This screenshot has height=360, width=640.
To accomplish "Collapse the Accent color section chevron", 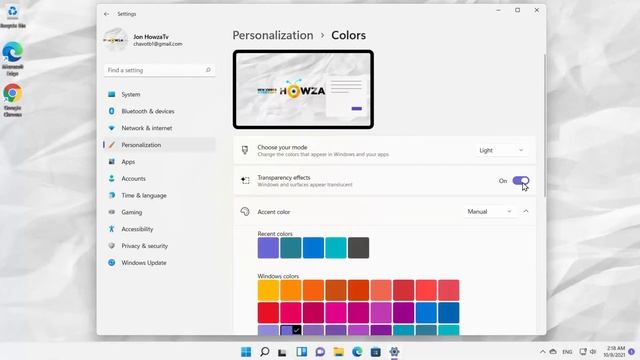I will (526, 211).
